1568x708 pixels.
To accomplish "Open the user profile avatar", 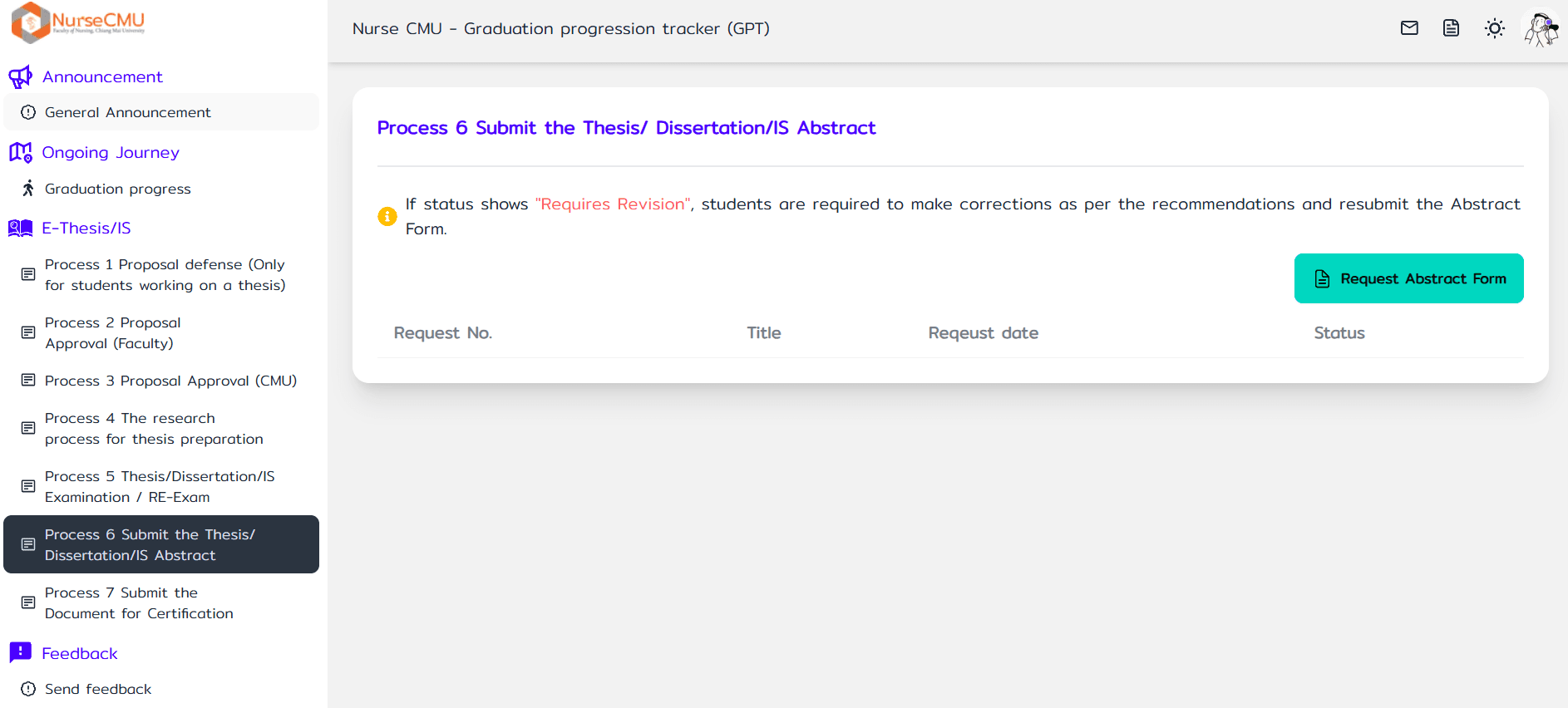I will coord(1541,29).
